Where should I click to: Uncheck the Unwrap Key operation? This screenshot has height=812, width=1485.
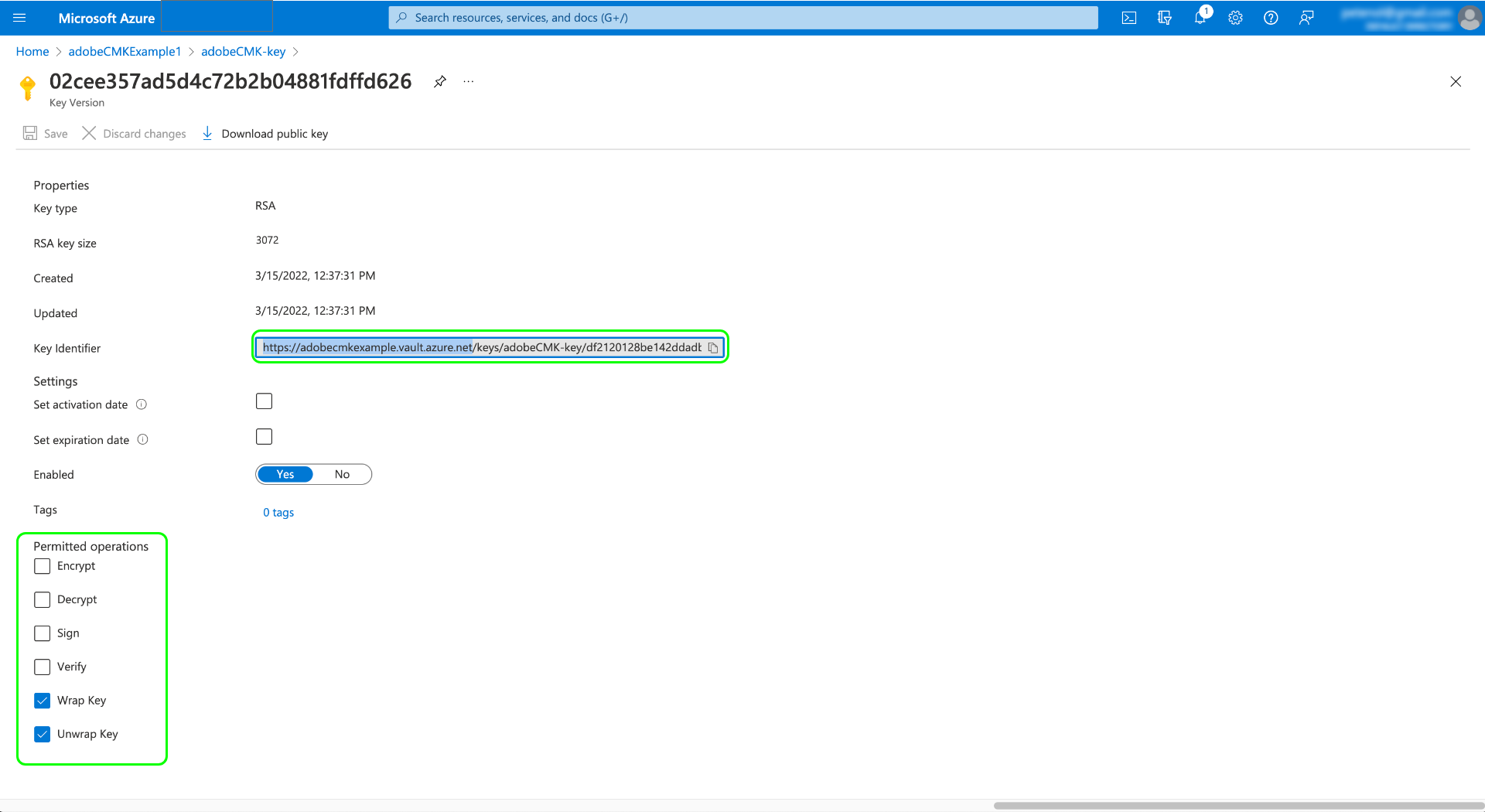point(43,734)
